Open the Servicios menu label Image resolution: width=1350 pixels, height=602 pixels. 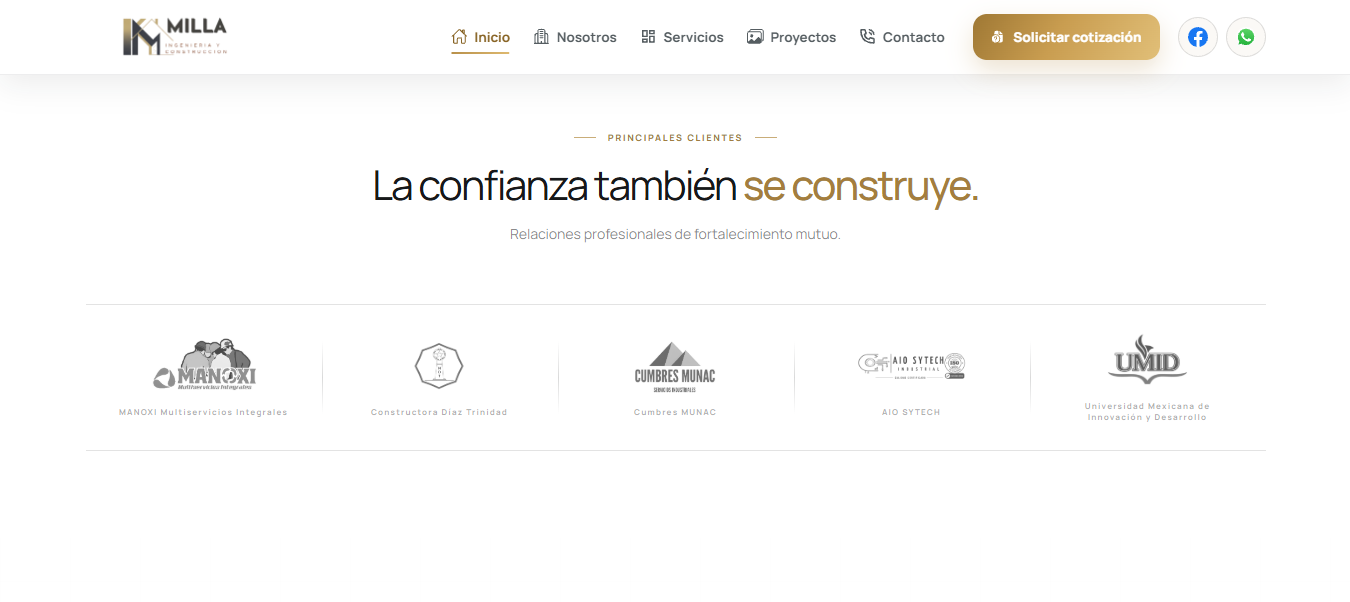[x=693, y=37]
